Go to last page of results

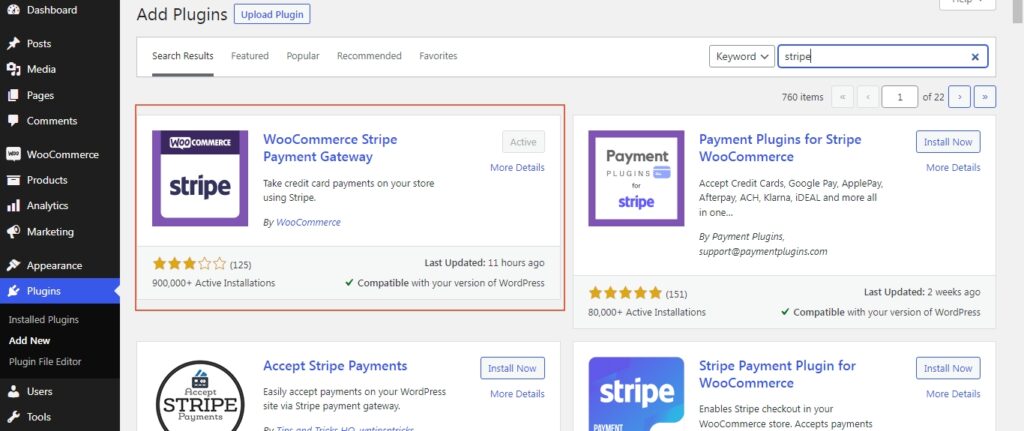pos(985,97)
